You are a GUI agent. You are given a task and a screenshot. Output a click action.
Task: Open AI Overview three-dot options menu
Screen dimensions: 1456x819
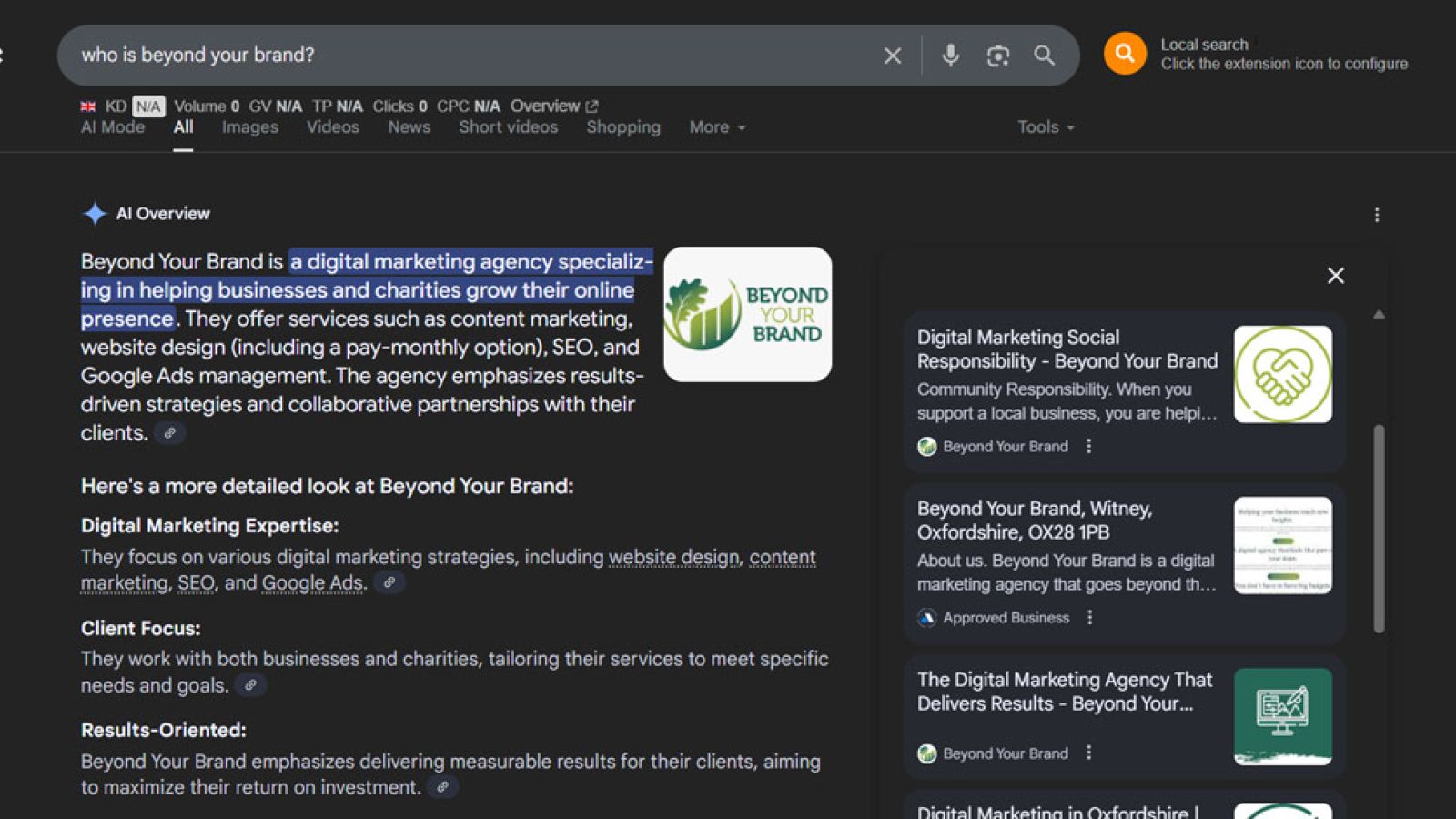click(1377, 215)
